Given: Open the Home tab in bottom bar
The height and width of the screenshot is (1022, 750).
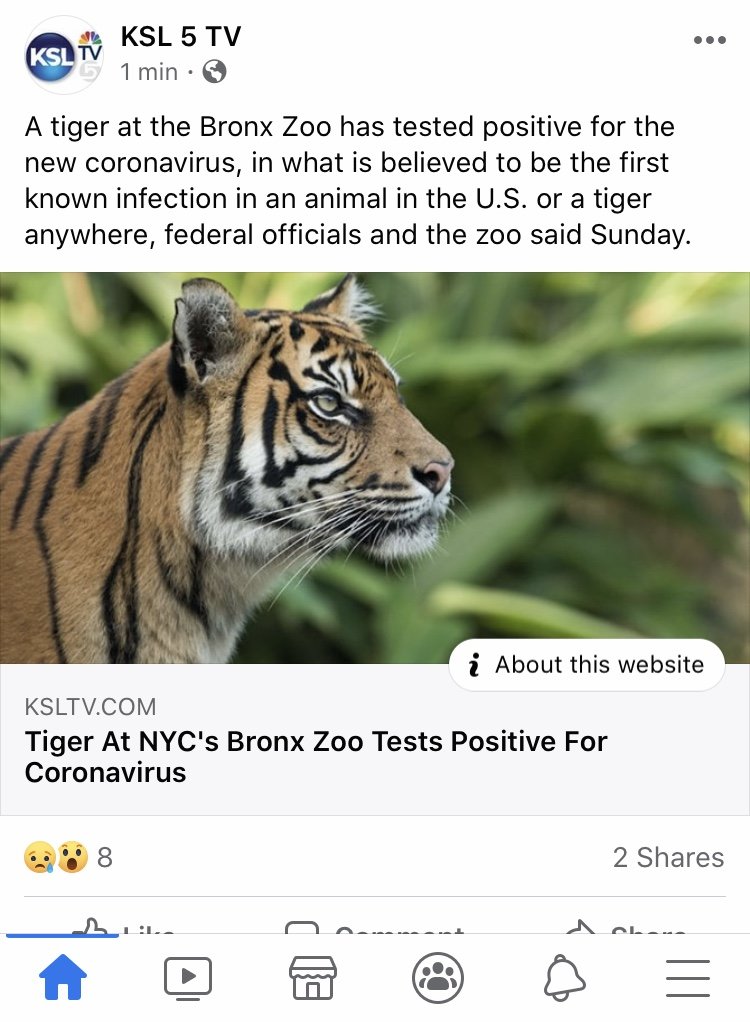Looking at the screenshot, I should point(63,977).
